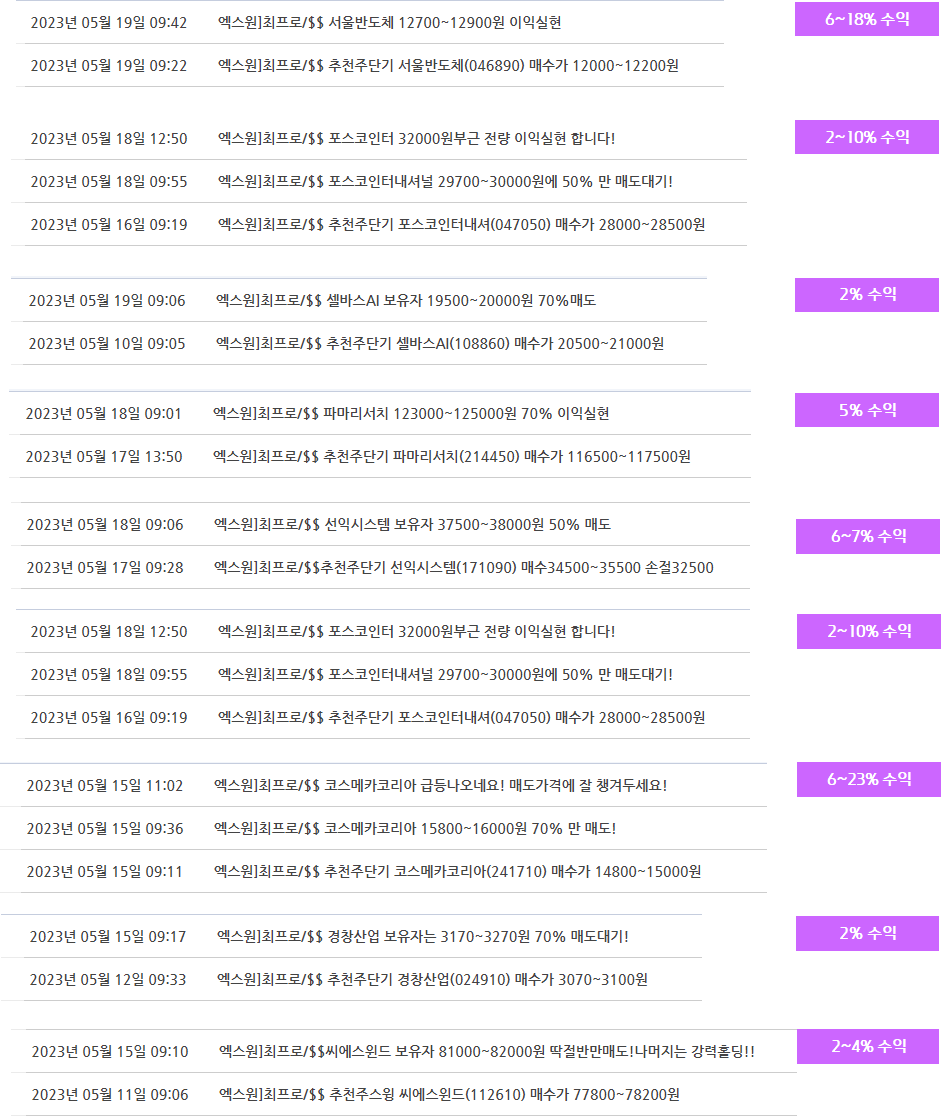This screenshot has height=1120, width=941.
Task: Select the 추천주단기 셀바스AI(108860) 매수가 row
Action: point(439,344)
